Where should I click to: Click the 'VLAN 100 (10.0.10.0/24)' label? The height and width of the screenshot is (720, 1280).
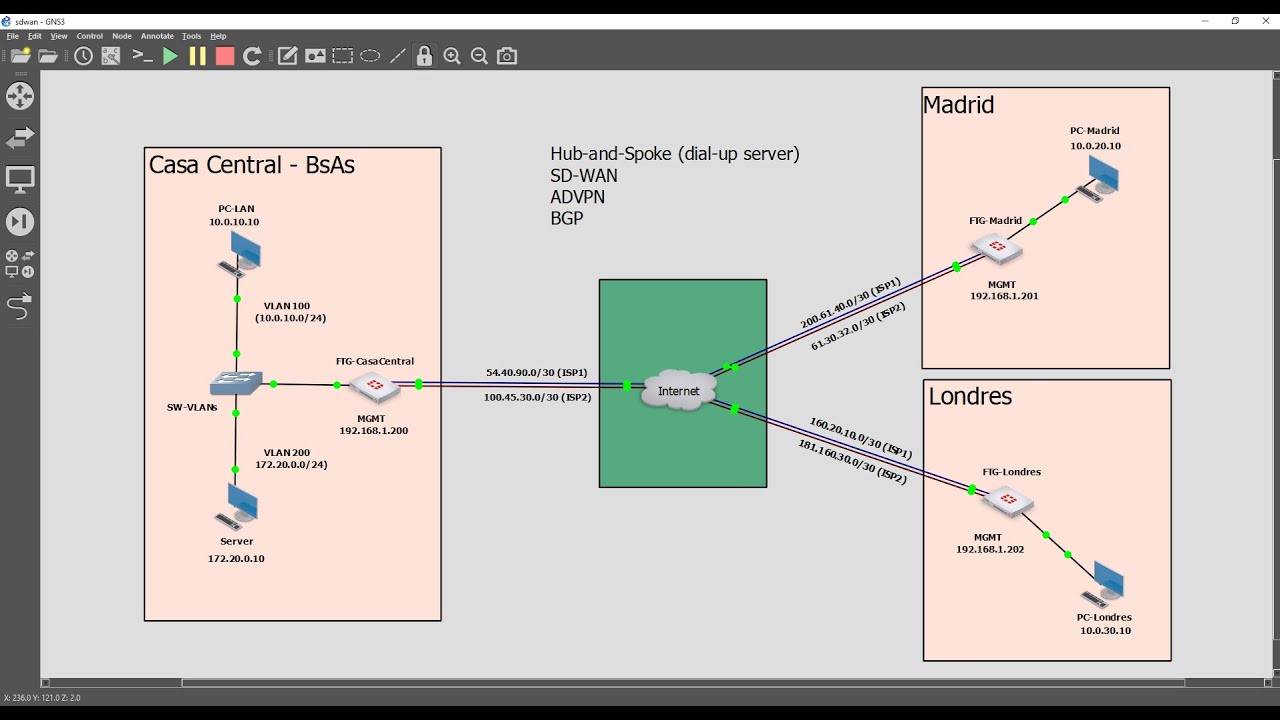pyautogui.click(x=290, y=312)
